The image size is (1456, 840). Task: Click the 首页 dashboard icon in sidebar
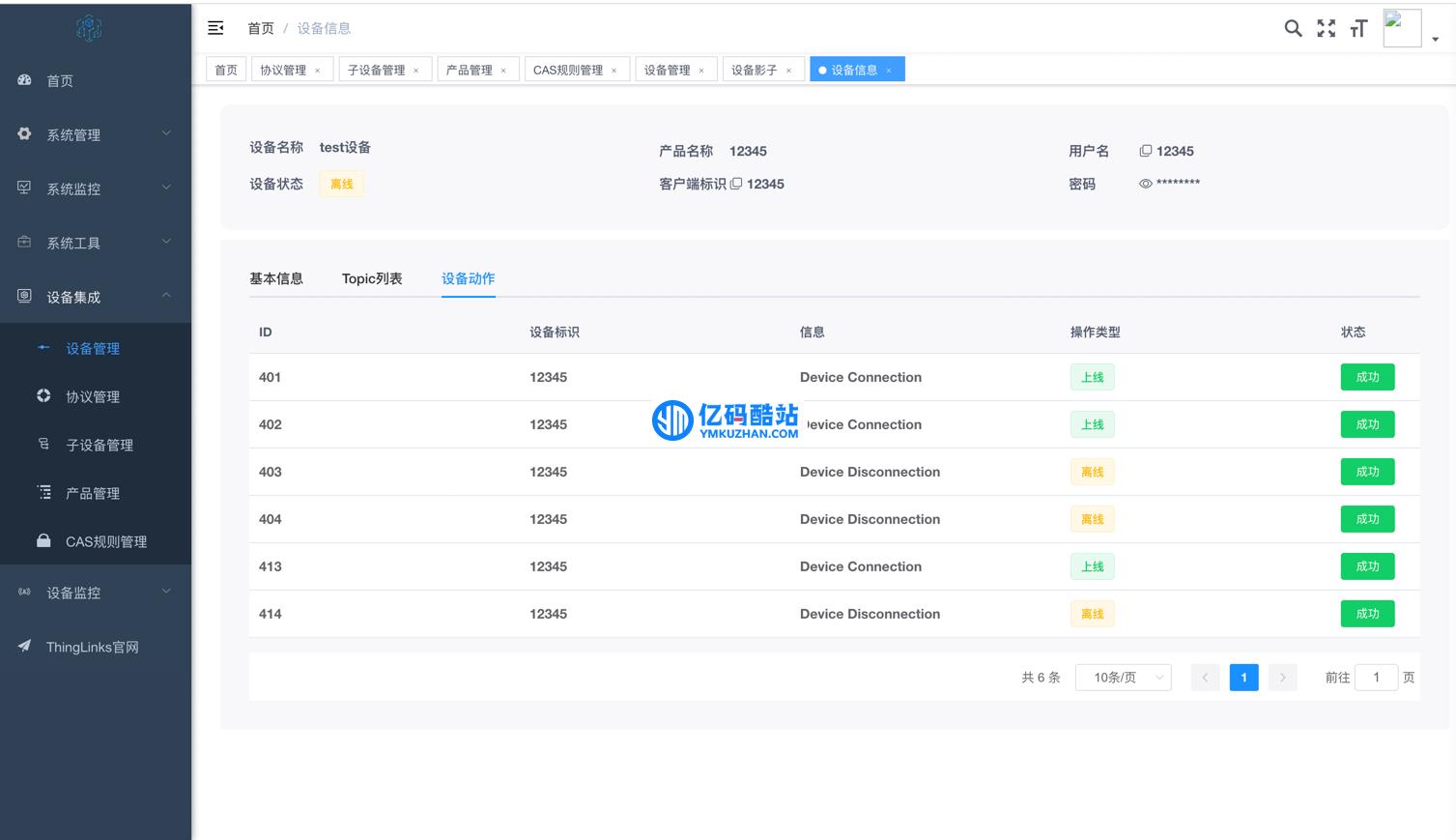(x=25, y=80)
